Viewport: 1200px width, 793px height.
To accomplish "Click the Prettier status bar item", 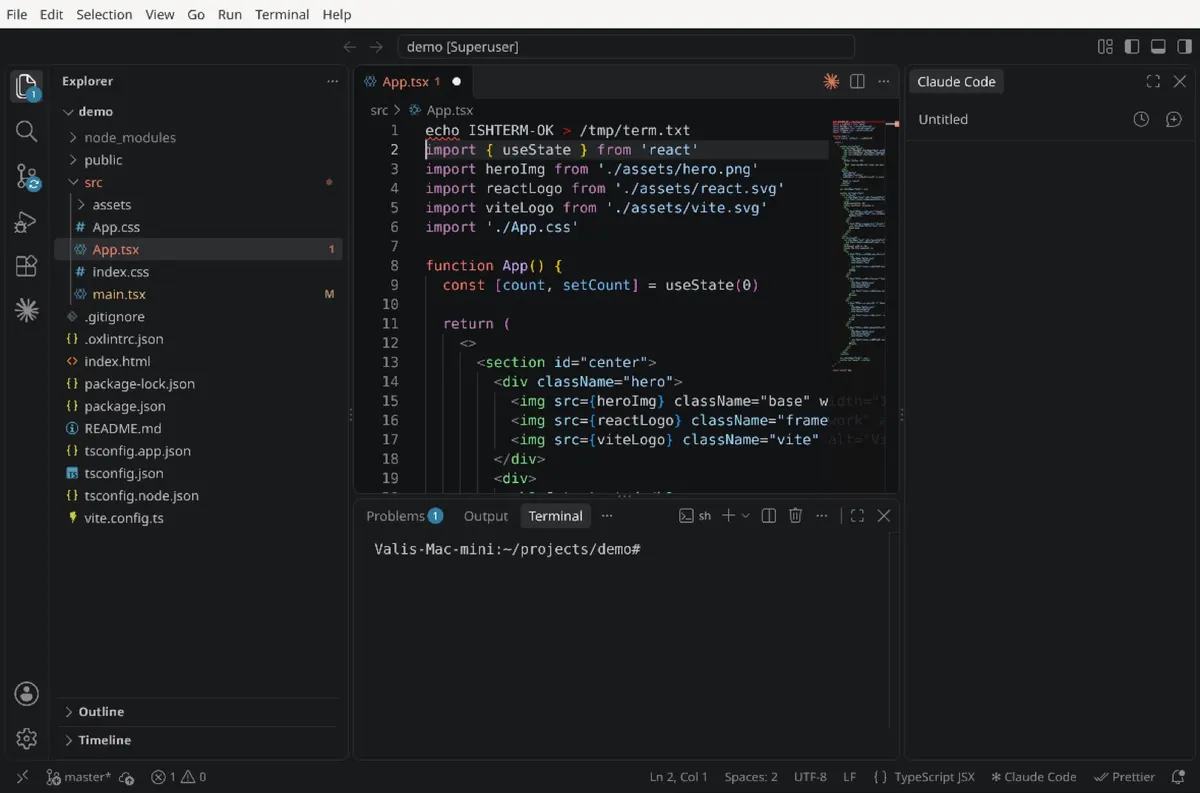I will coord(1125,777).
